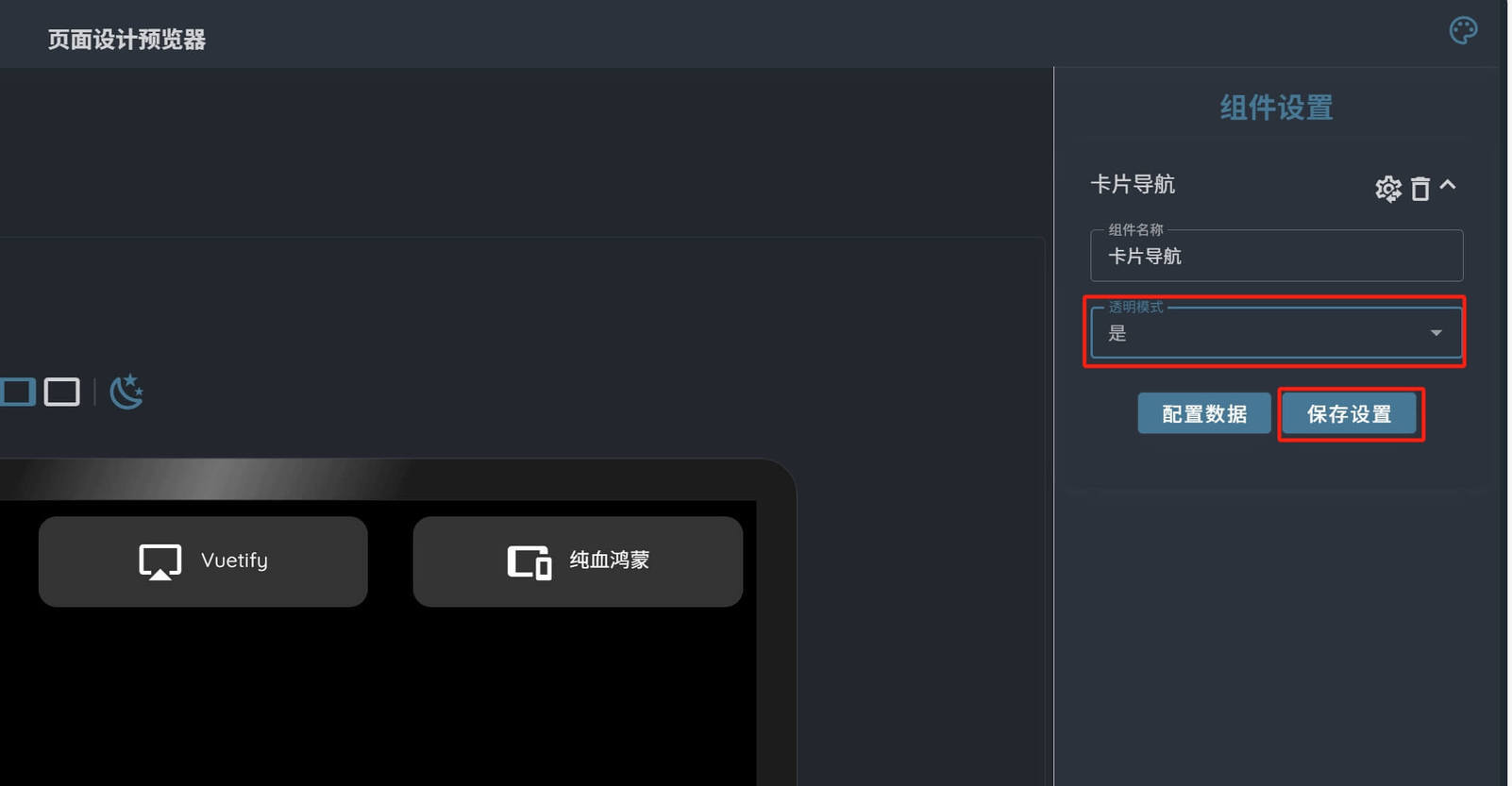Viewport: 1512px width, 786px height.
Task: Delete component with the trash icon
Action: 1420,189
